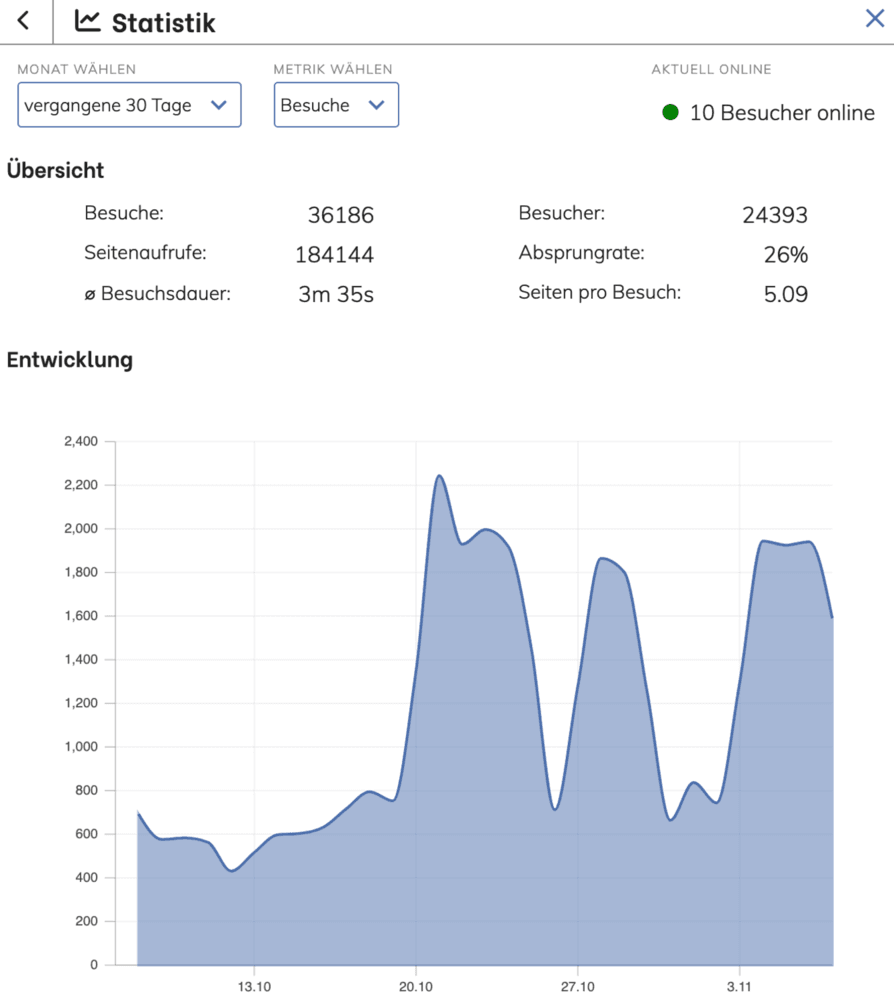Click the 2,200 peak on the chart

[x=441, y=478]
